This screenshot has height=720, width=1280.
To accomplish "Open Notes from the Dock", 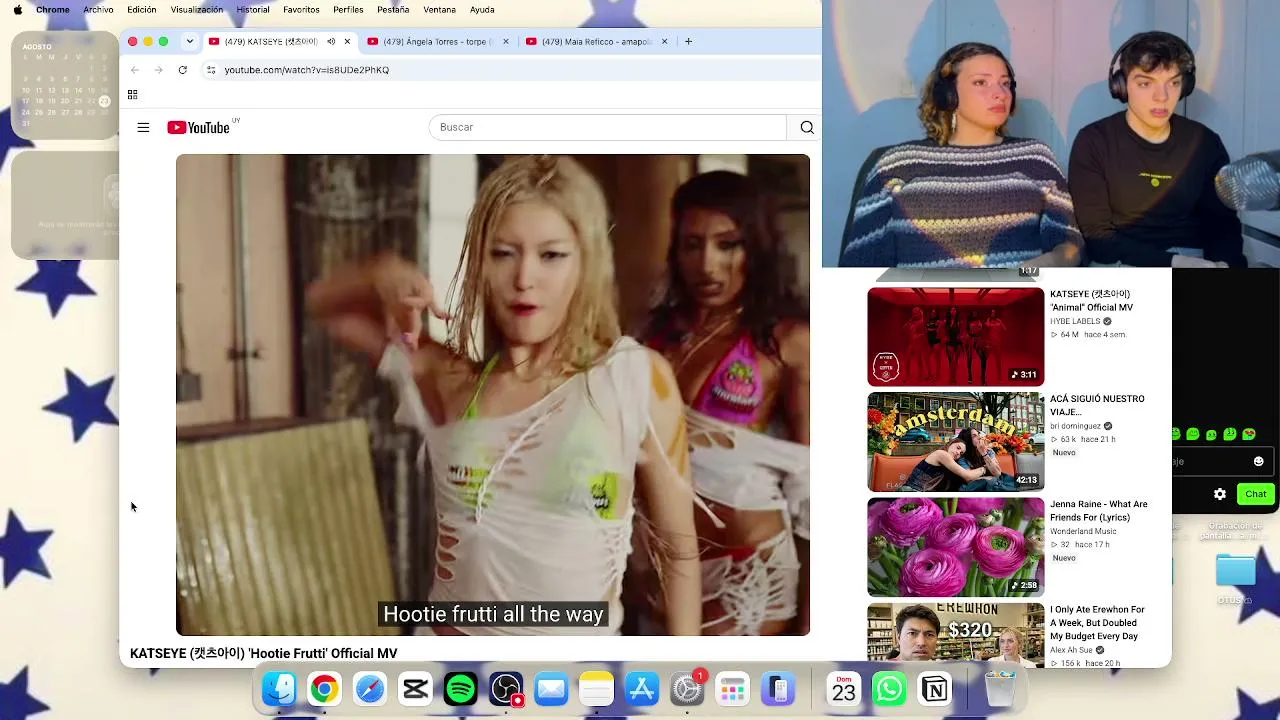I will tap(597, 689).
